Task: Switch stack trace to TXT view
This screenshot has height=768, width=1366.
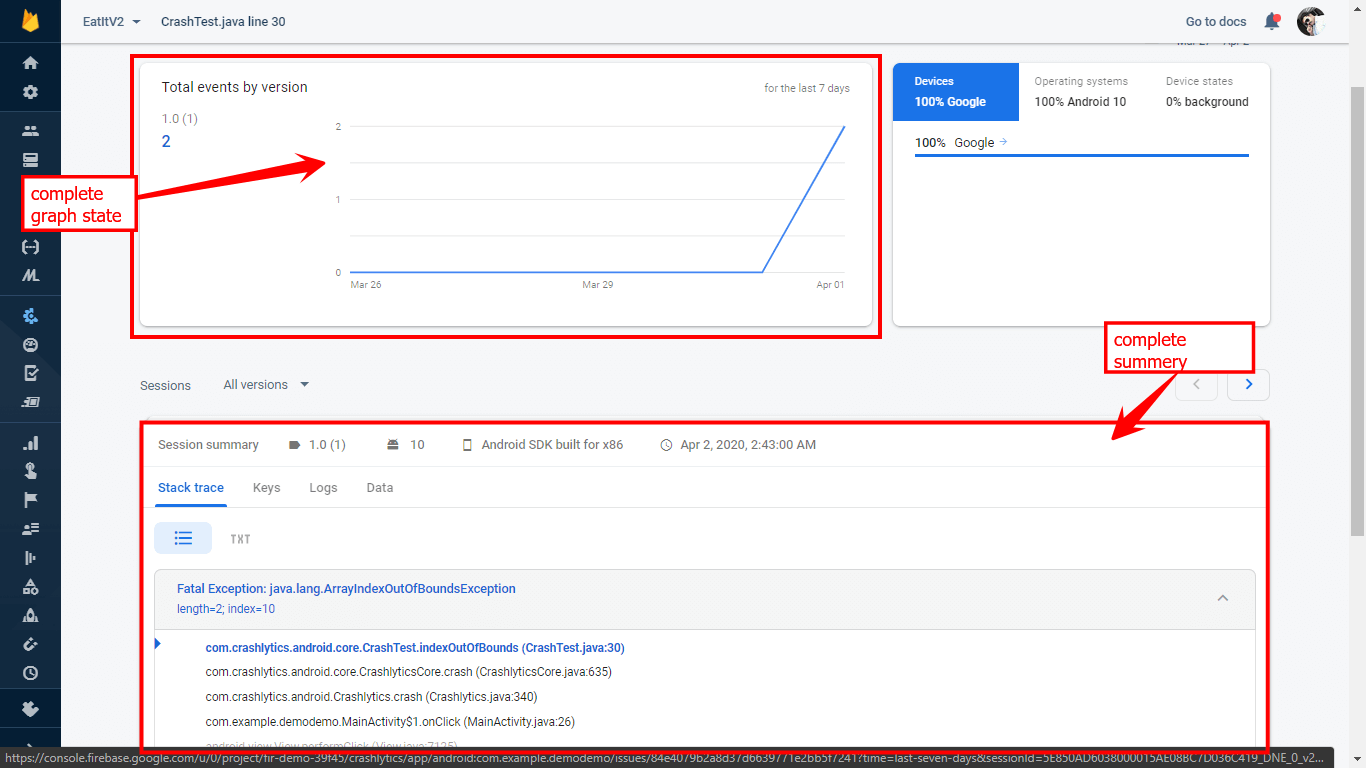Action: click(x=240, y=539)
